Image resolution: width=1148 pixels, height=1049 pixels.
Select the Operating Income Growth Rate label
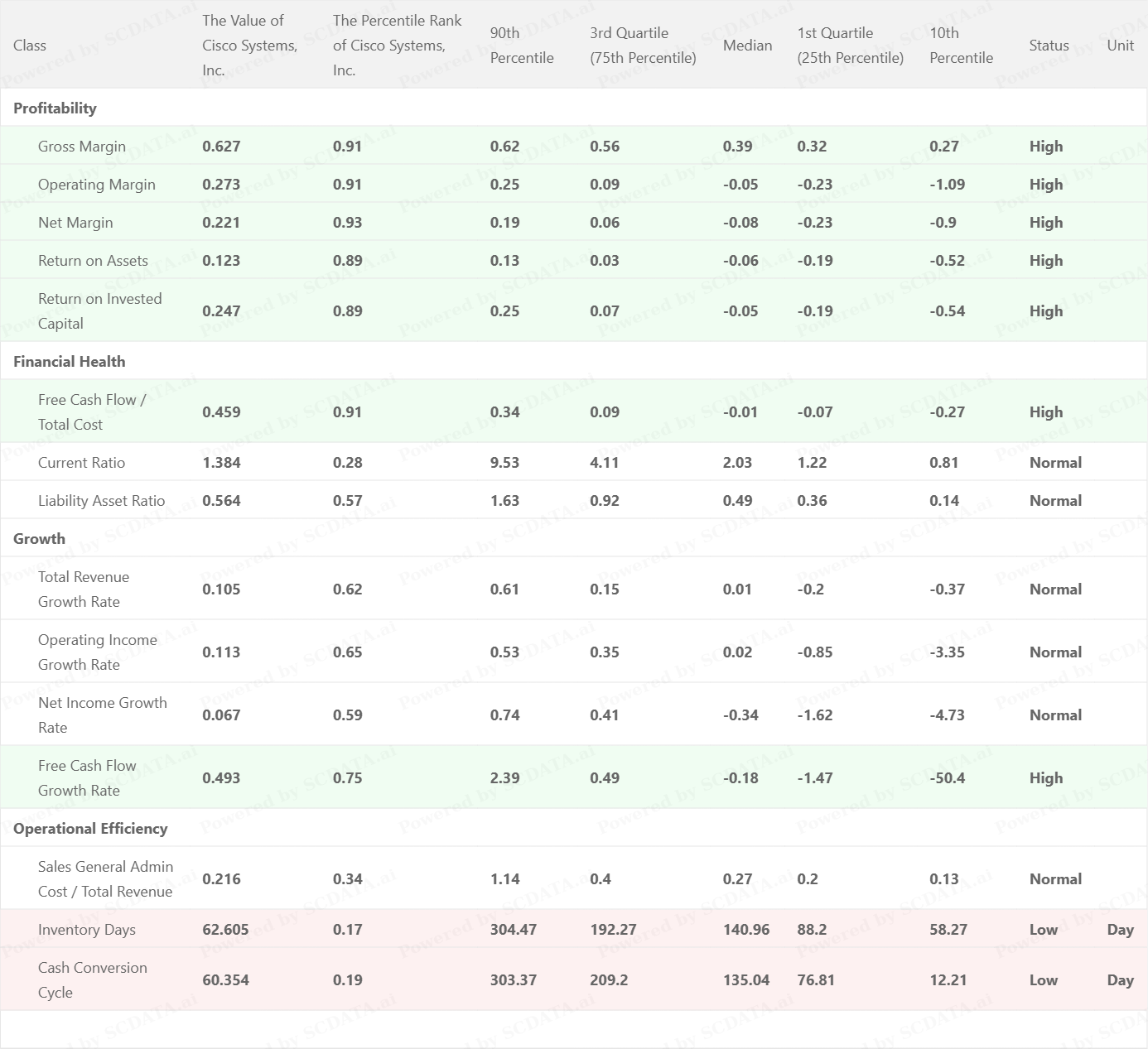(98, 652)
